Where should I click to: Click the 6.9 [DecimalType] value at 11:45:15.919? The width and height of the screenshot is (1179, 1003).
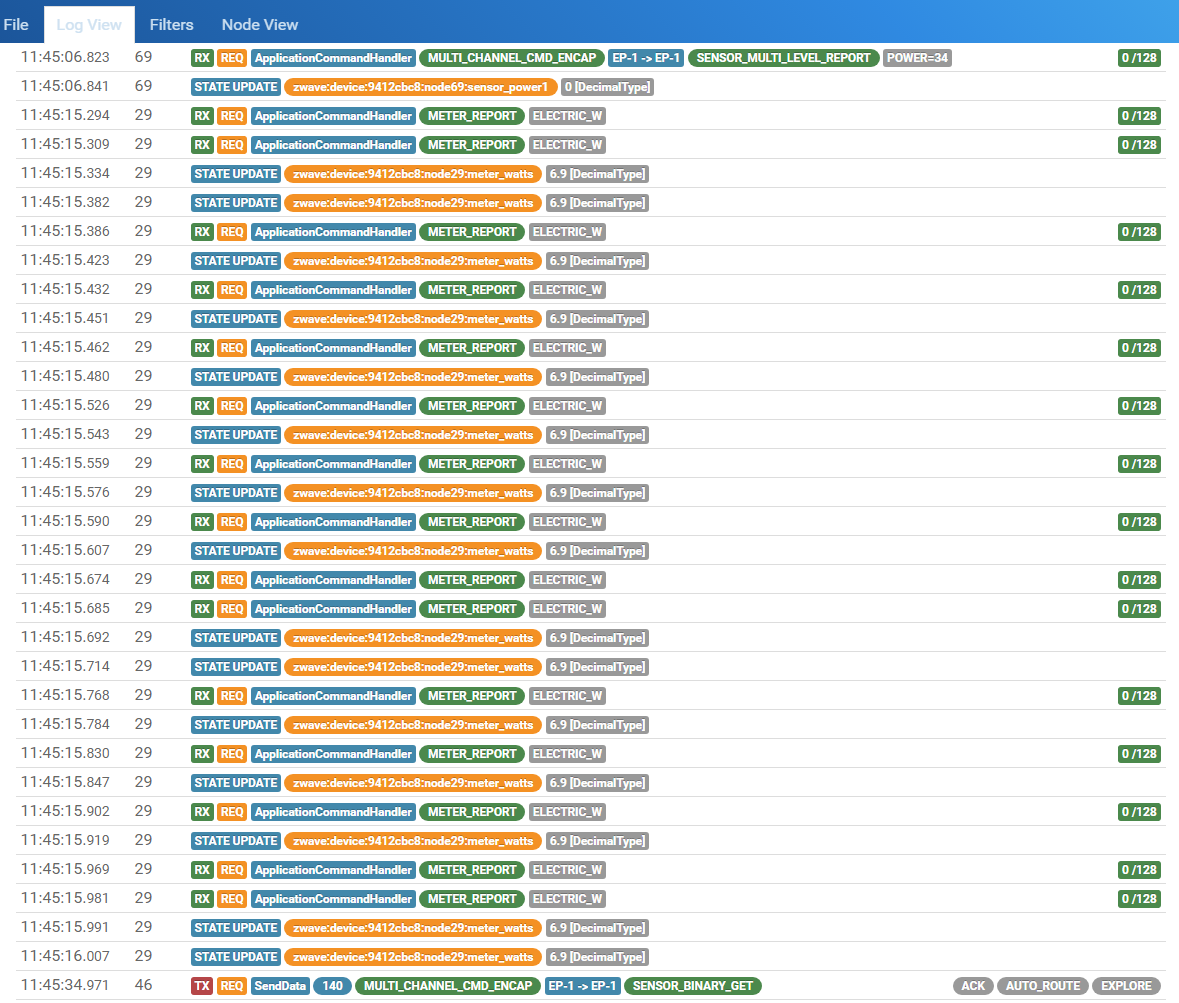(x=597, y=841)
